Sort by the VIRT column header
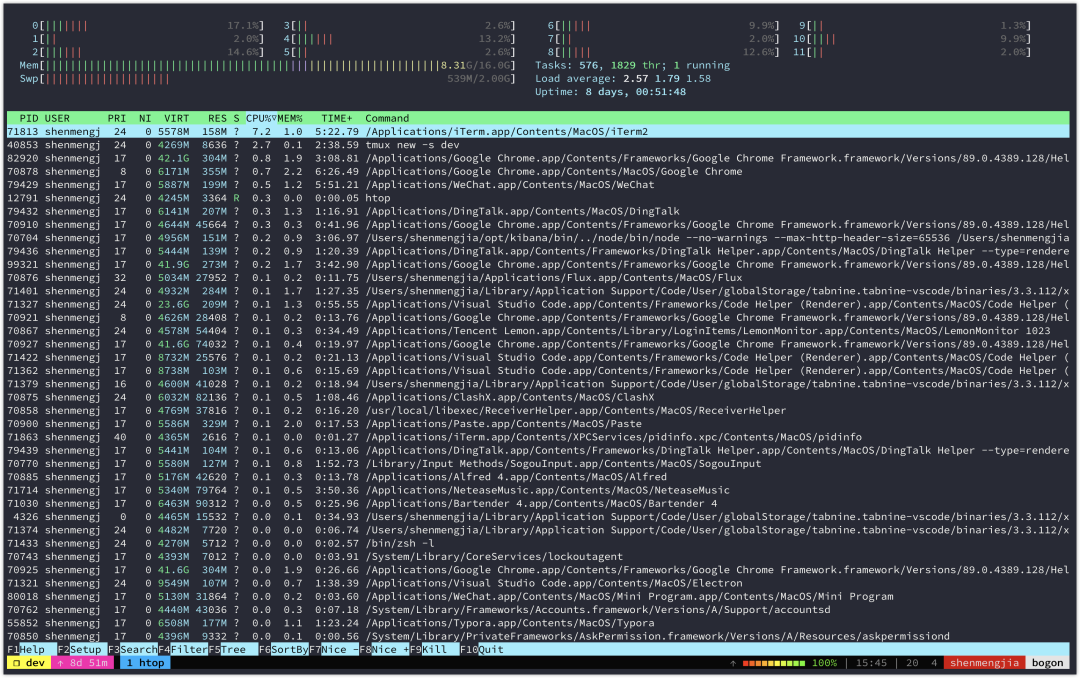The image size is (1080, 678). tap(176, 119)
